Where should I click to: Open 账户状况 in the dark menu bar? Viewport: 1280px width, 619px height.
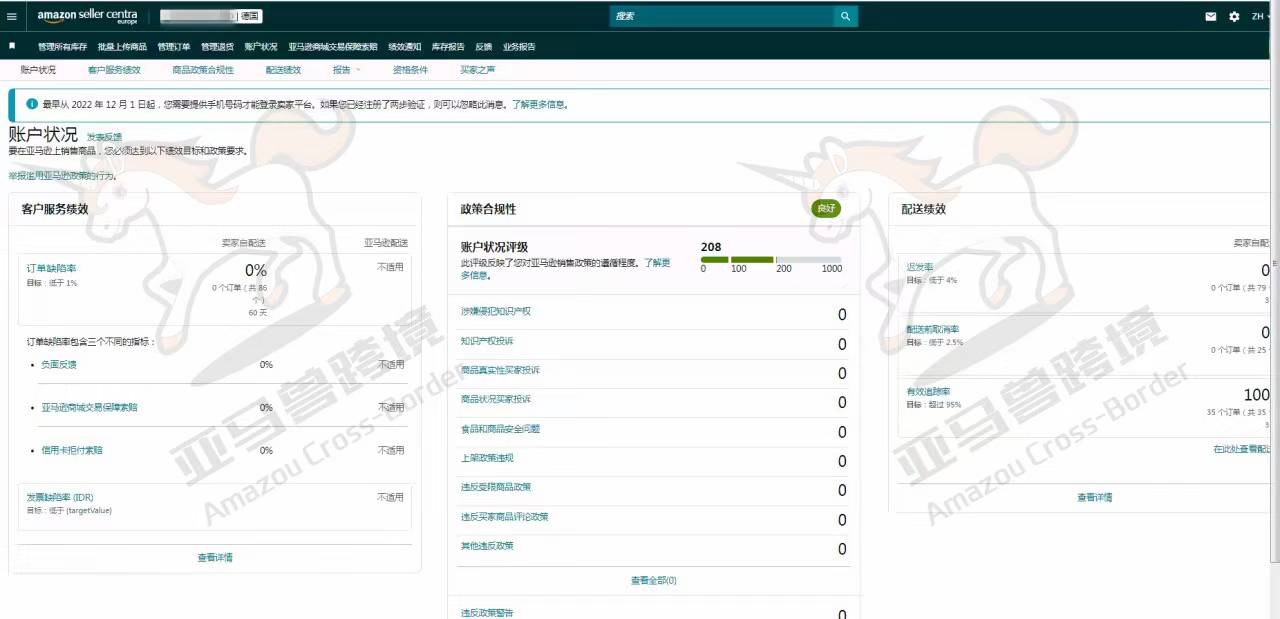(261, 47)
